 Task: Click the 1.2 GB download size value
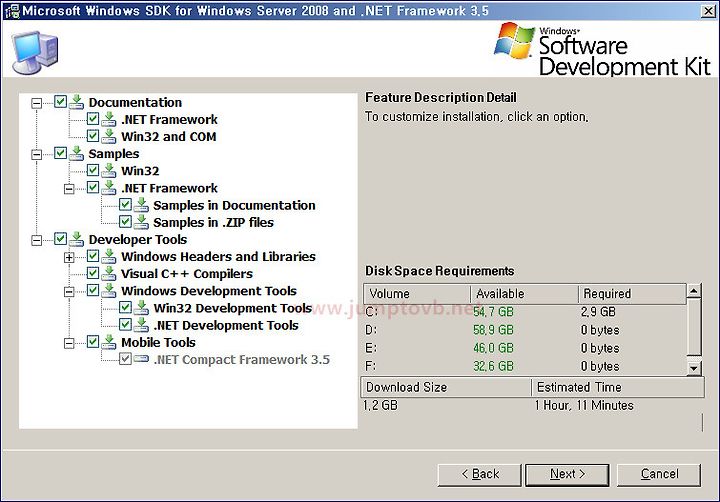pyautogui.click(x=380, y=406)
